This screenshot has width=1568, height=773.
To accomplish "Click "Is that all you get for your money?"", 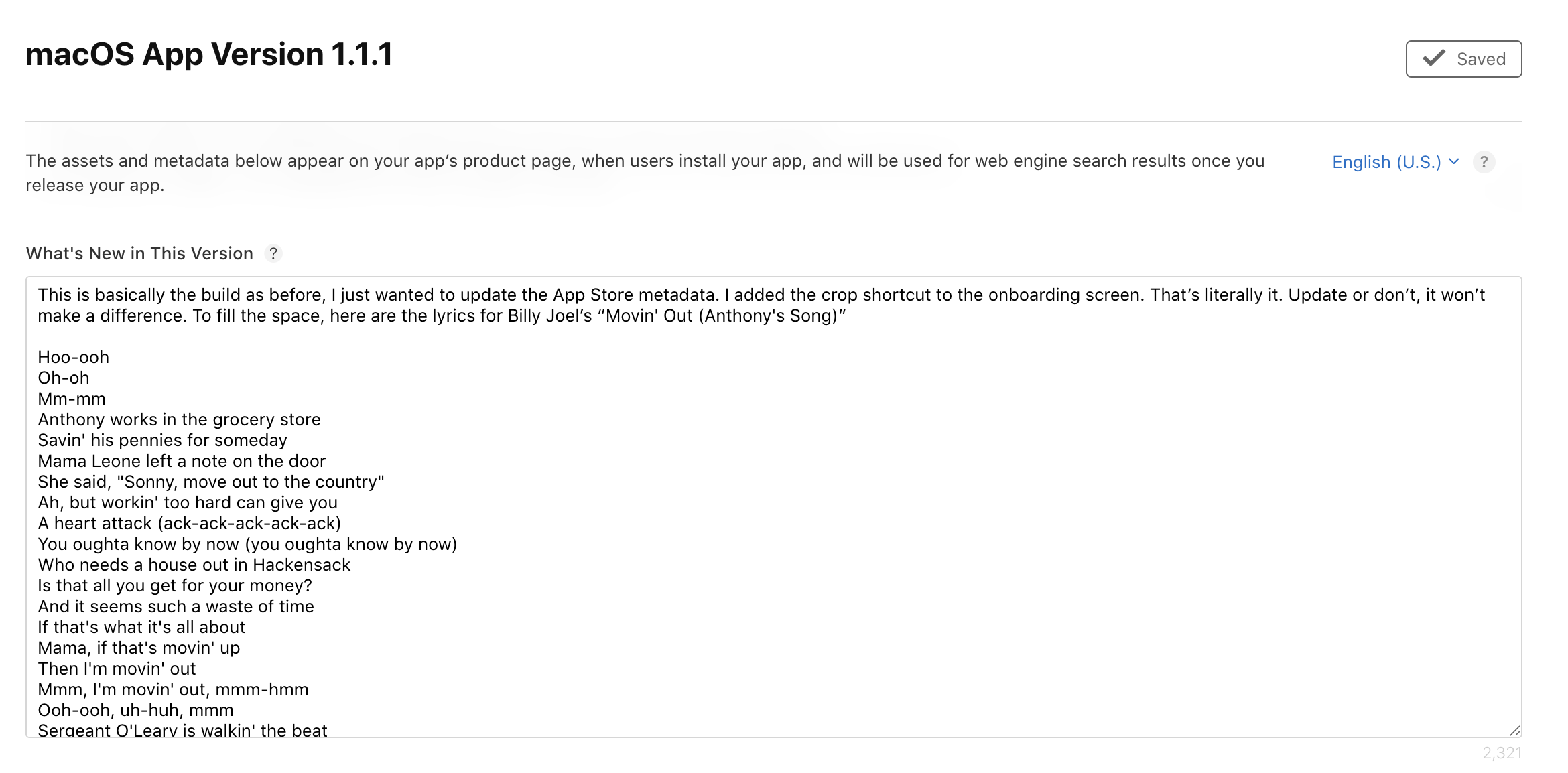I will point(175,585).
